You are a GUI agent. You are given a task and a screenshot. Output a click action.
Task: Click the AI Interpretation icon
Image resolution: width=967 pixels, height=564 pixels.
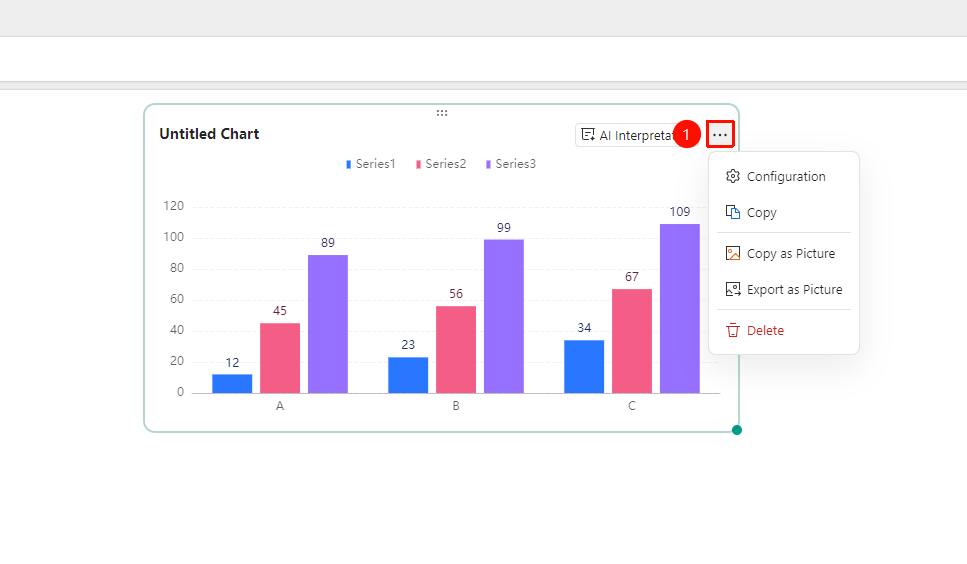[588, 135]
